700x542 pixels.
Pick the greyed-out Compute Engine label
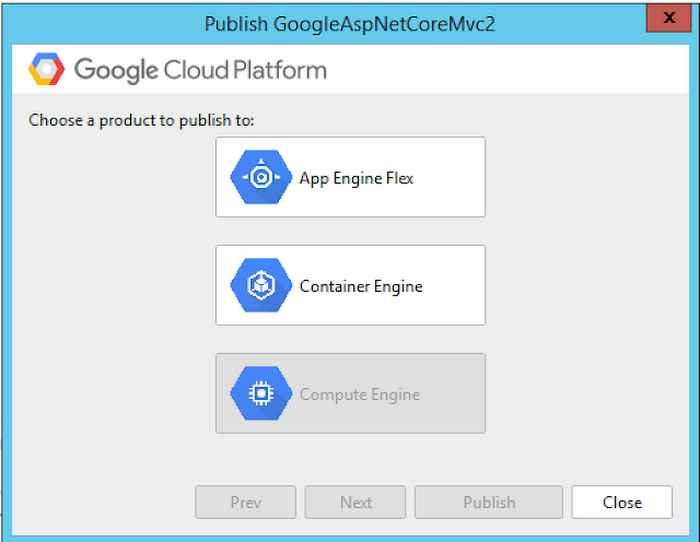click(360, 395)
